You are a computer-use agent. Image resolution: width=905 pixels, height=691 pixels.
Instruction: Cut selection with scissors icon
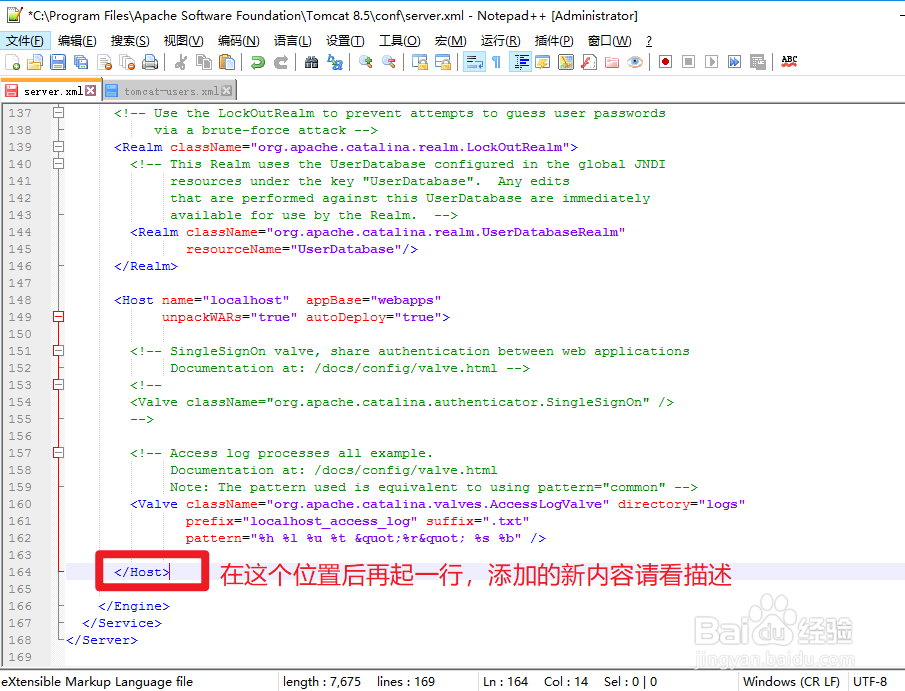click(x=181, y=62)
